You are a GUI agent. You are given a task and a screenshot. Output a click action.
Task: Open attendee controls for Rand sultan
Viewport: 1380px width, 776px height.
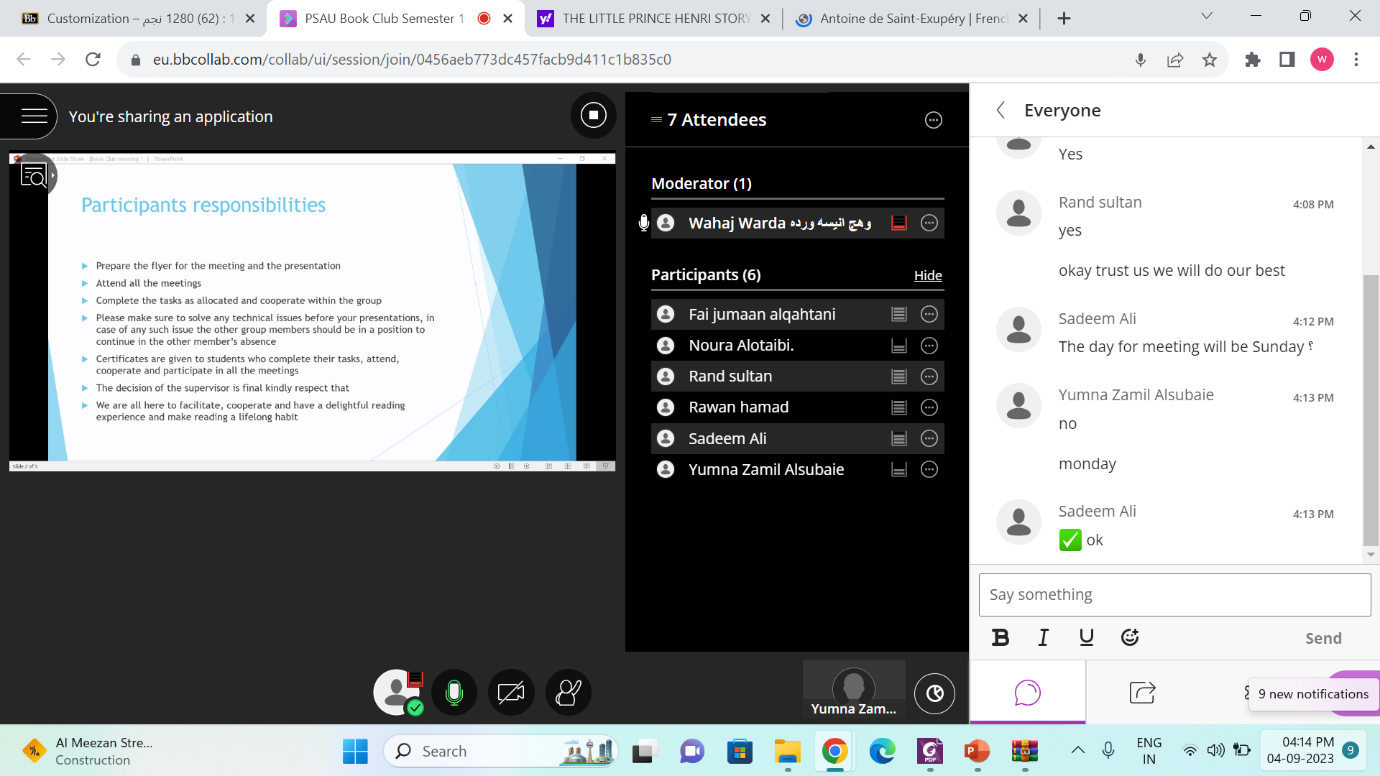coord(929,377)
